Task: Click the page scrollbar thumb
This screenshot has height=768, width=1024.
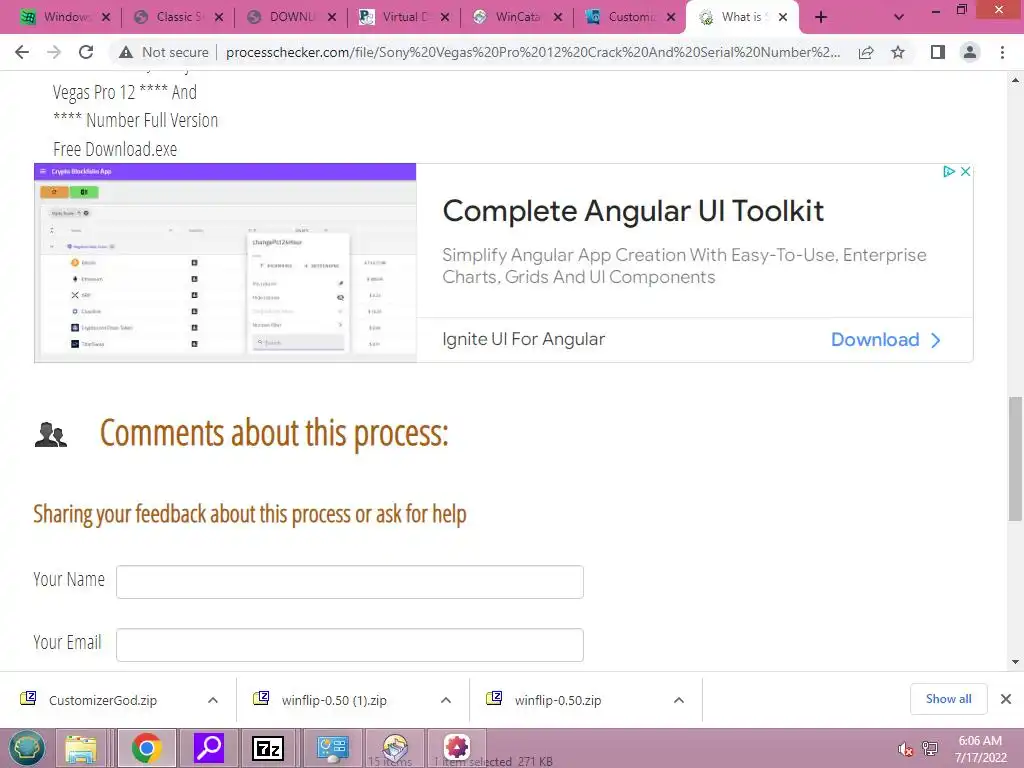Action: pyautogui.click(x=1015, y=458)
